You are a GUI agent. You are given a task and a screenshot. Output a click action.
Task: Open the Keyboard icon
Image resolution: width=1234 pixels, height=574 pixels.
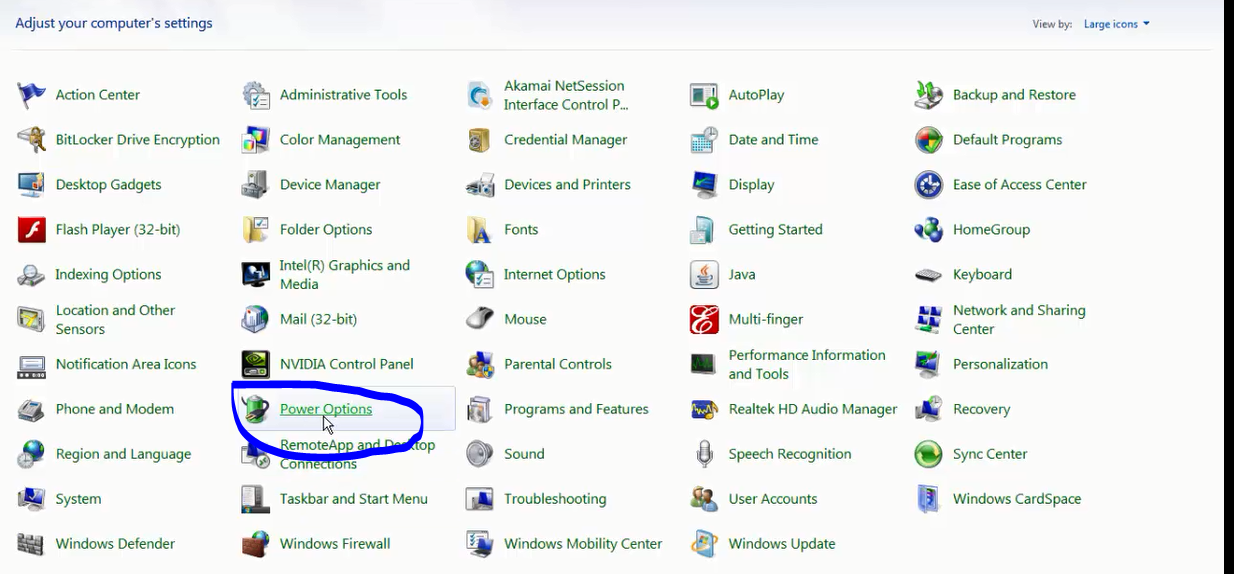point(929,275)
